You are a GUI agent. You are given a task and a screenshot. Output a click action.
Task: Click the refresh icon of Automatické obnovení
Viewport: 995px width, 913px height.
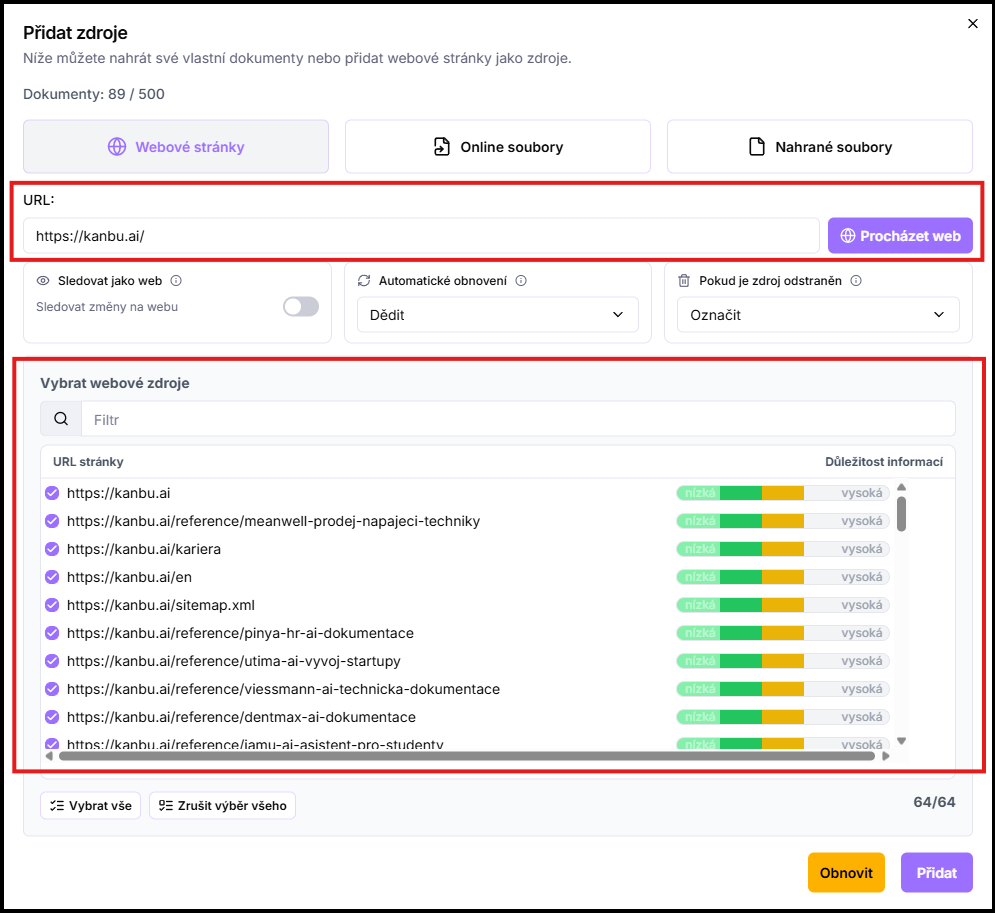pyautogui.click(x=364, y=280)
